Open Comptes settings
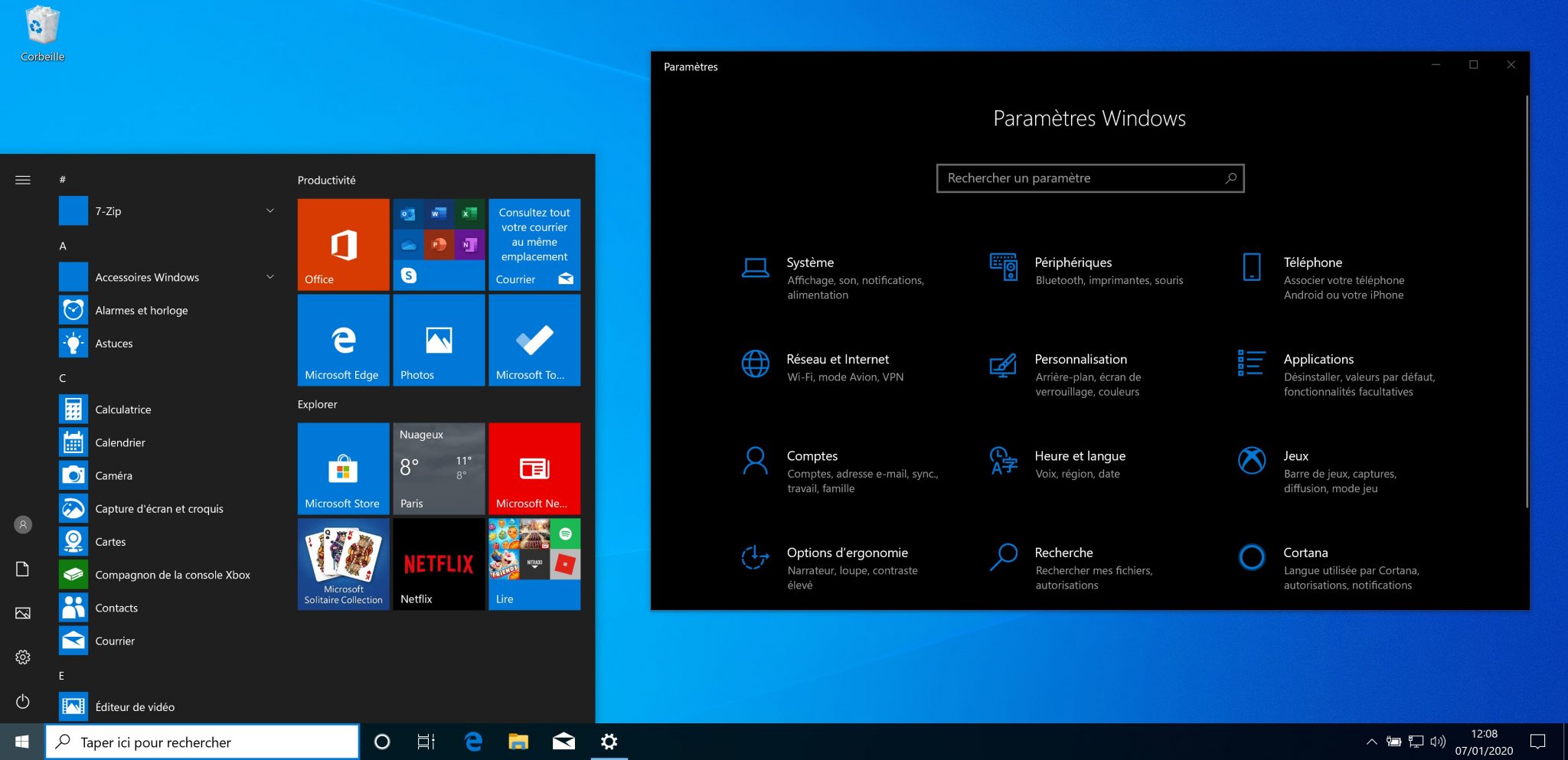 [x=812, y=455]
